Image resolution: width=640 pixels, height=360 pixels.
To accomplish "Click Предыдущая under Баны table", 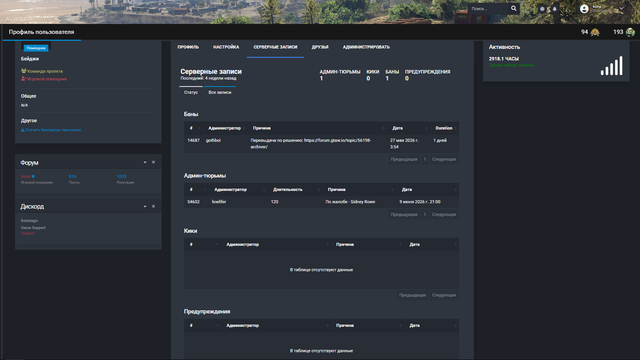I will pos(404,159).
